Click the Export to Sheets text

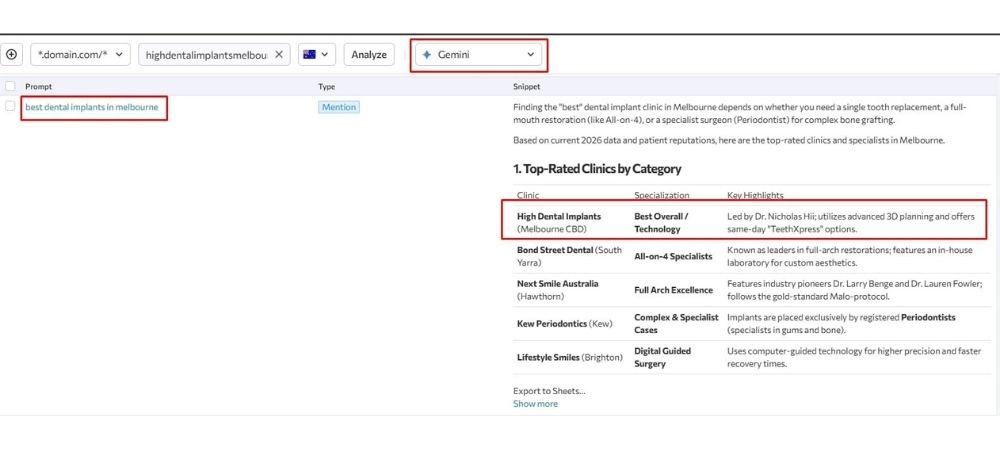tap(549, 391)
